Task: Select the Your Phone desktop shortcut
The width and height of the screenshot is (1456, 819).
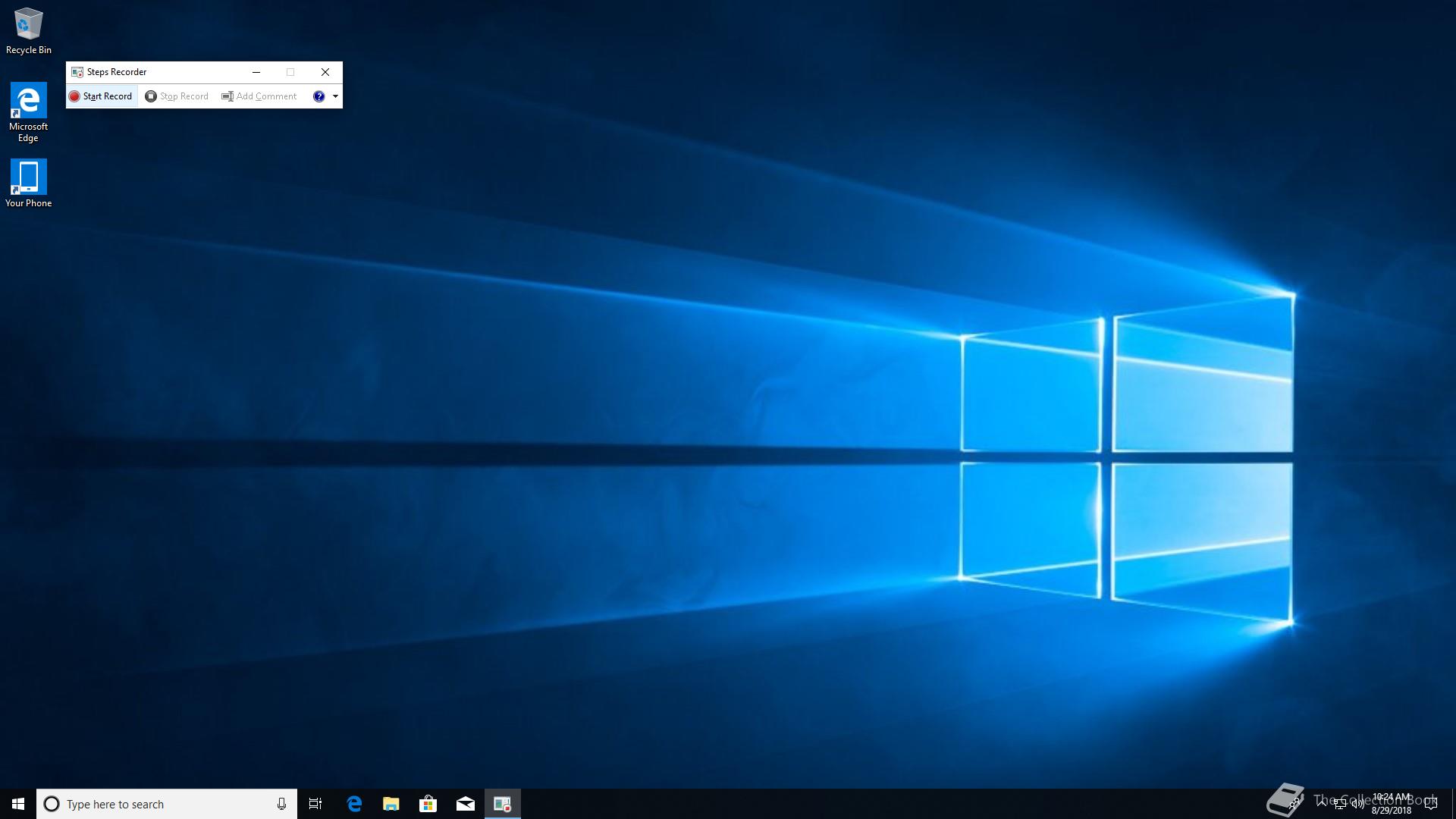Action: [29, 183]
